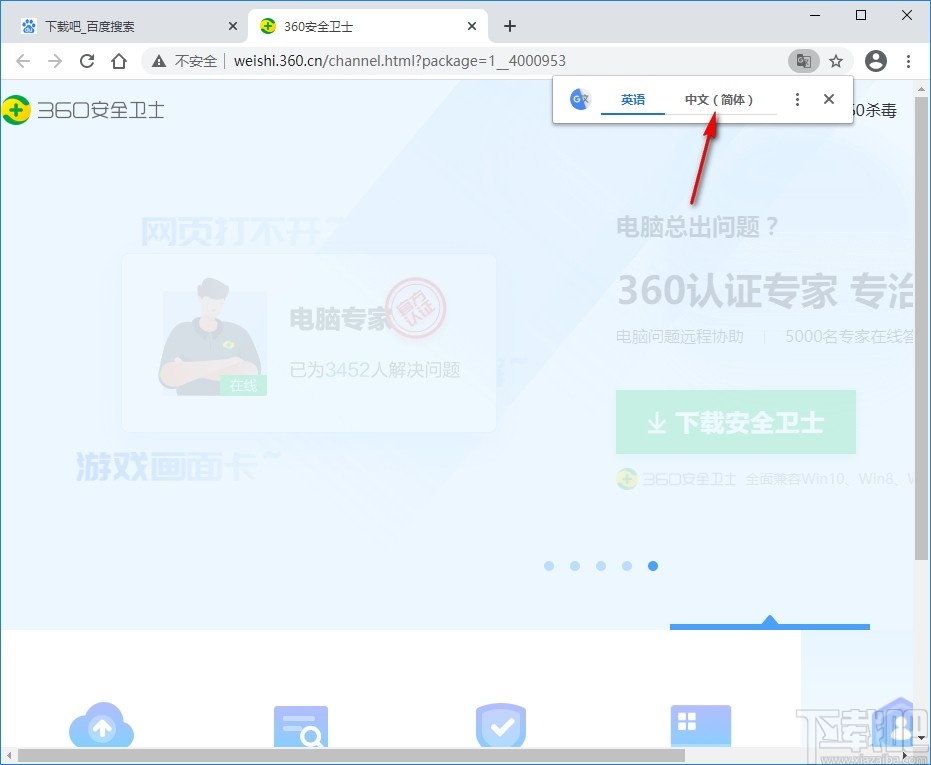Switch to the 下载吧_百度搜索 tab

pos(120,25)
